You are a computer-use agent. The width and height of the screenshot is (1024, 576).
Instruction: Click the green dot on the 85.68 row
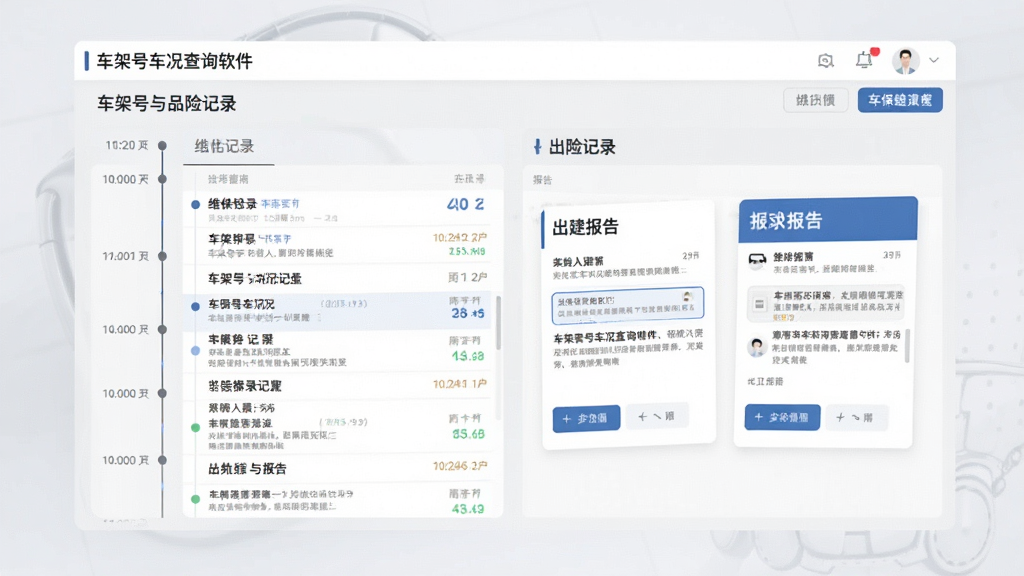coord(195,428)
